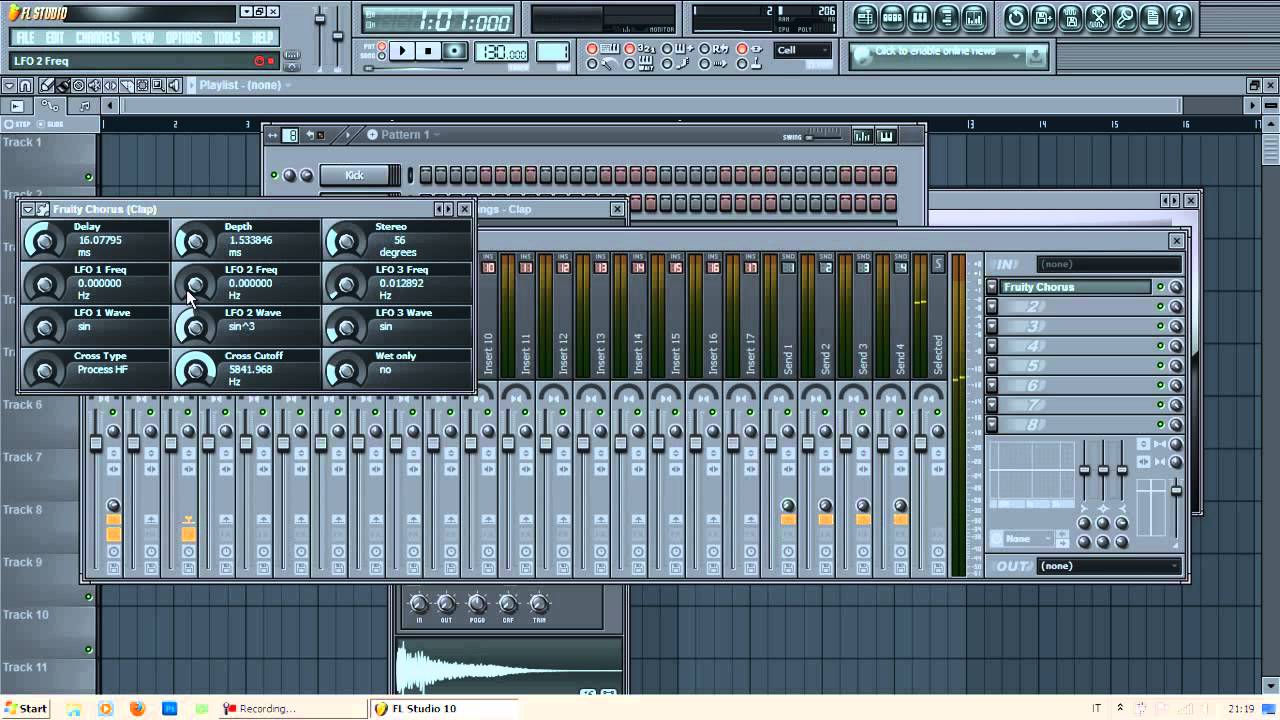This screenshot has width=1280, height=720.
Task: Open the FILE menu
Action: point(26,38)
